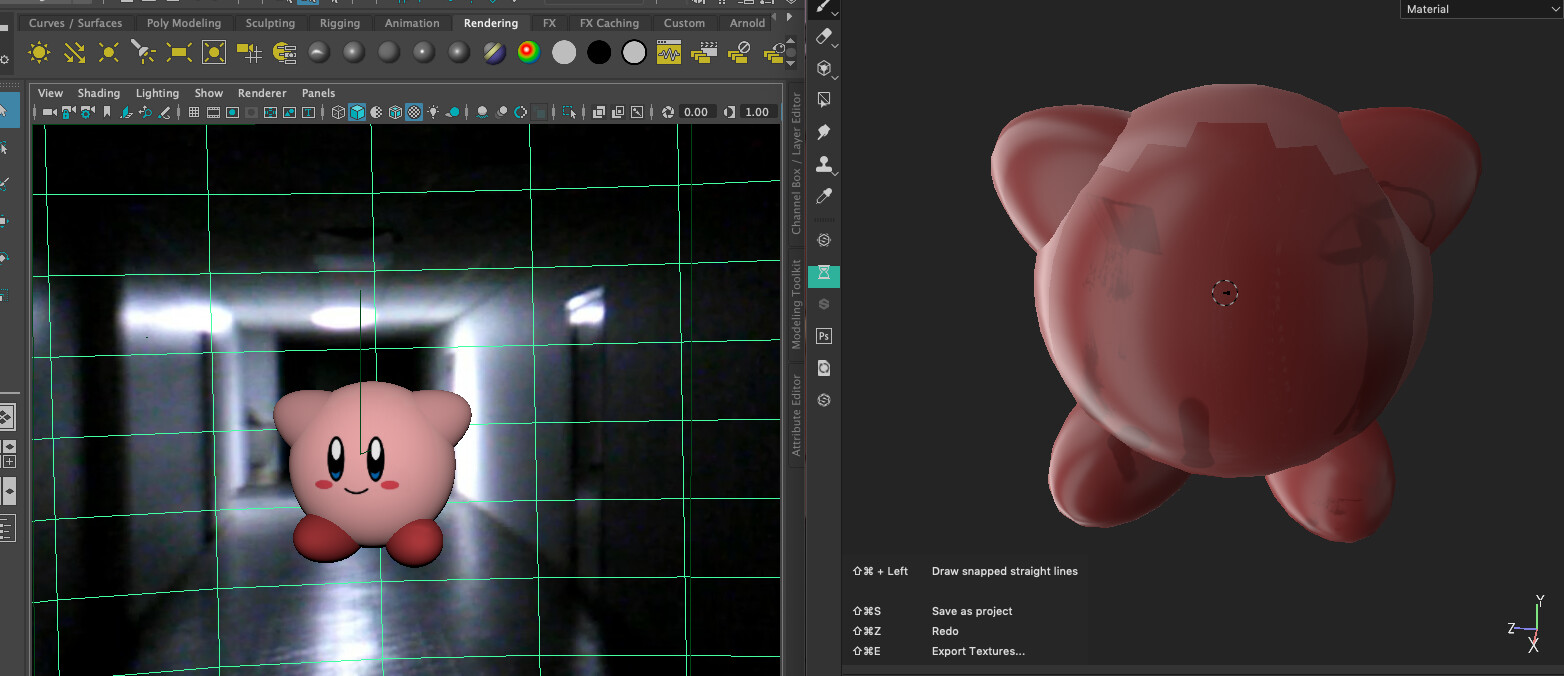Select the rainbow ramp shader swatch on the shelf

tap(527, 52)
